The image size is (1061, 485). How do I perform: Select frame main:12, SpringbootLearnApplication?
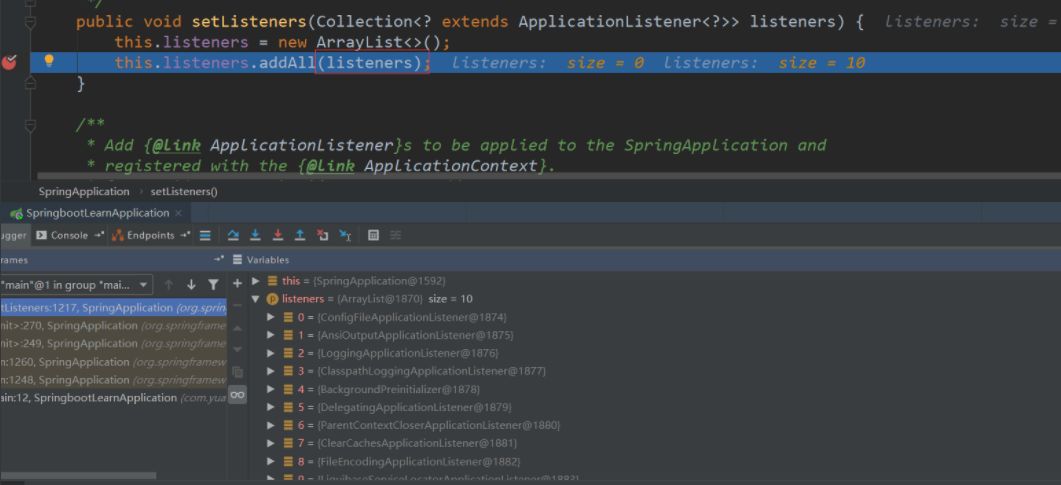113,398
